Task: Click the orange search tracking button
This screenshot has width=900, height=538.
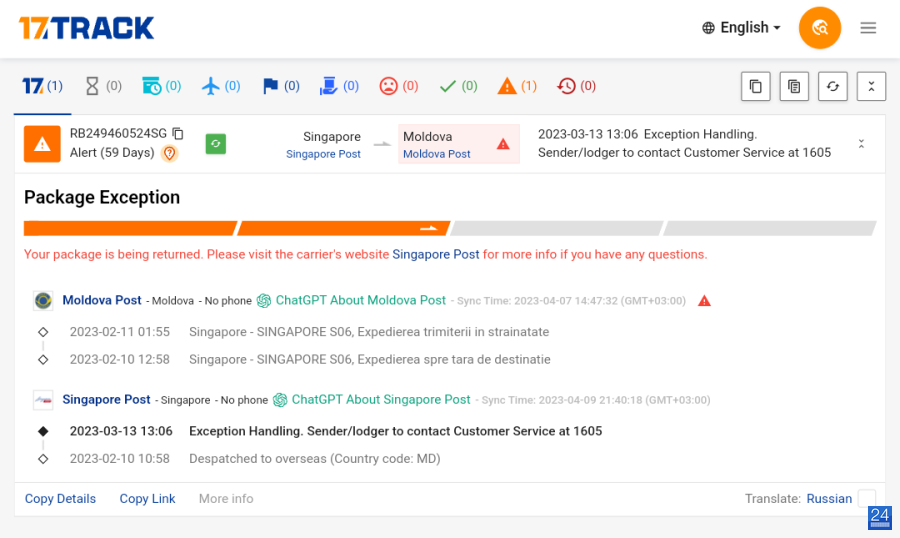Action: (820, 28)
